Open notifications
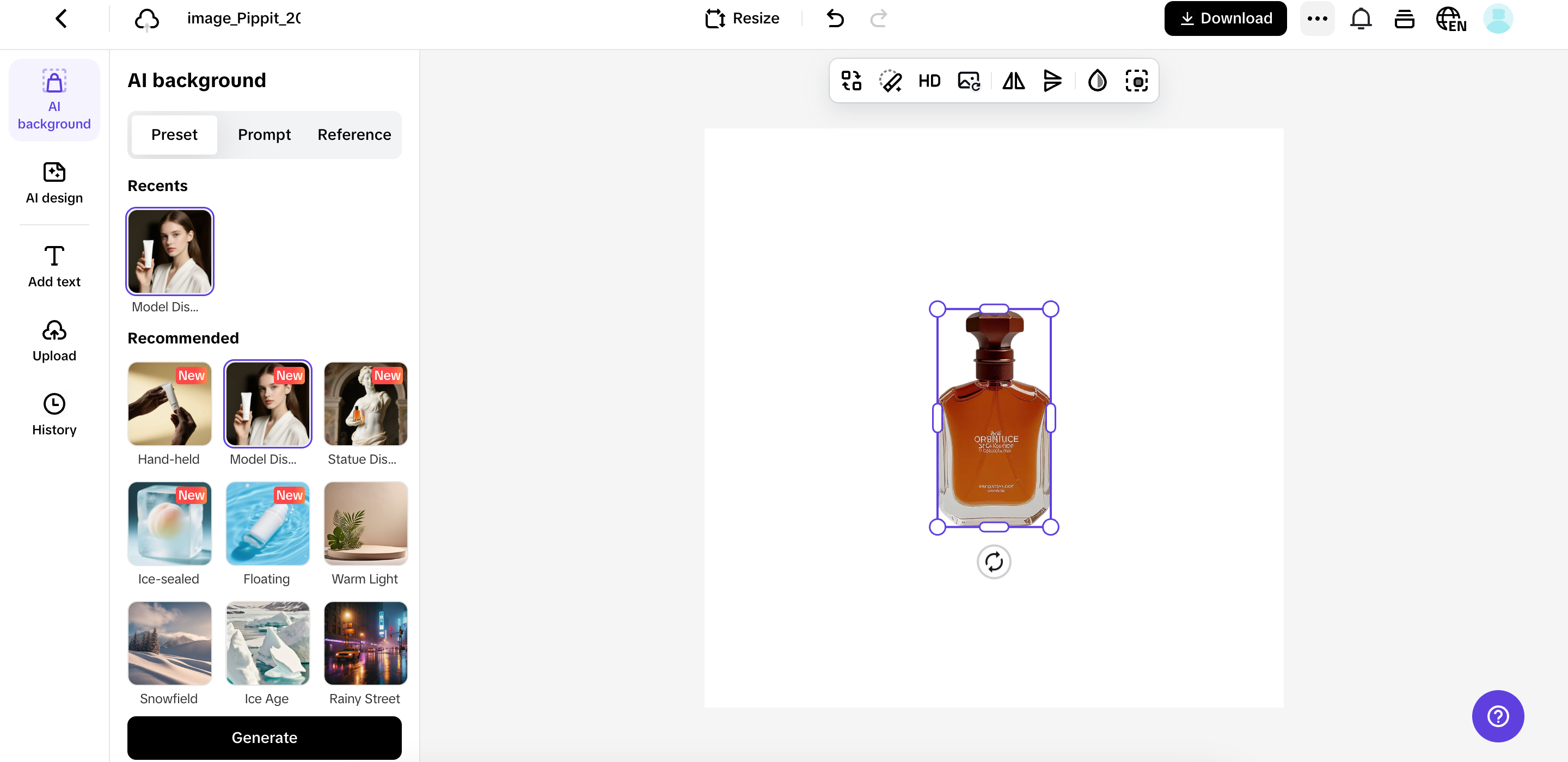 pyautogui.click(x=1361, y=19)
